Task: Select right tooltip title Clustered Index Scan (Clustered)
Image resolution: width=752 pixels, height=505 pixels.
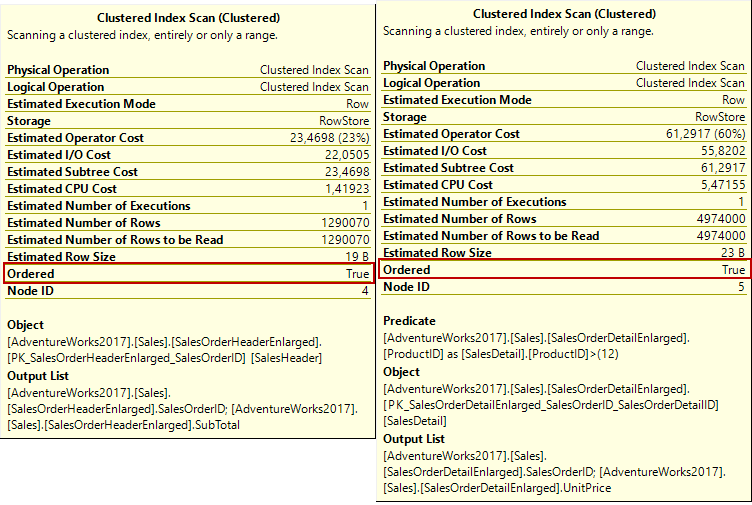Action: point(564,14)
